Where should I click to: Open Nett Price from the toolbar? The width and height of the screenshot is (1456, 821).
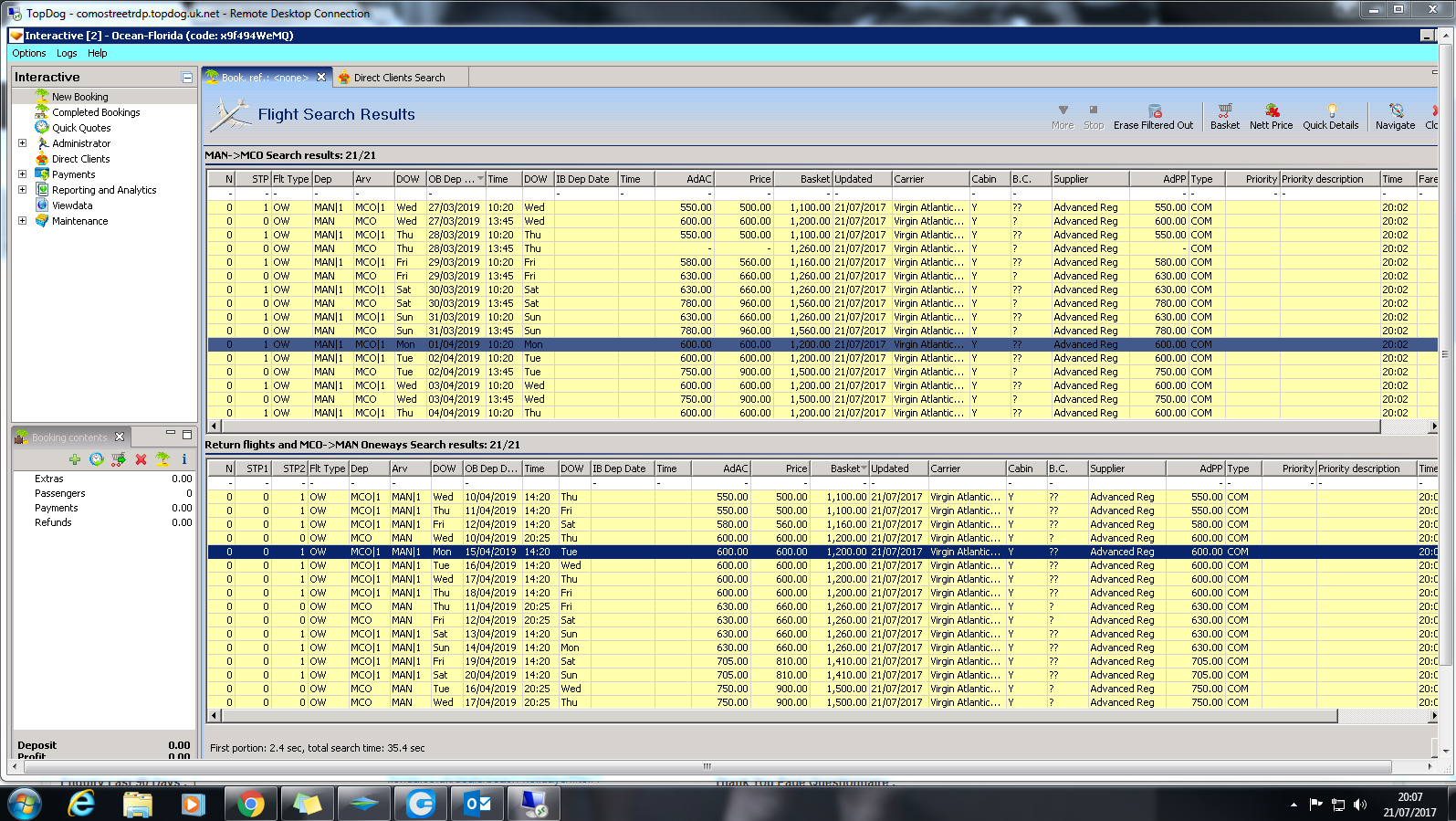click(1271, 111)
